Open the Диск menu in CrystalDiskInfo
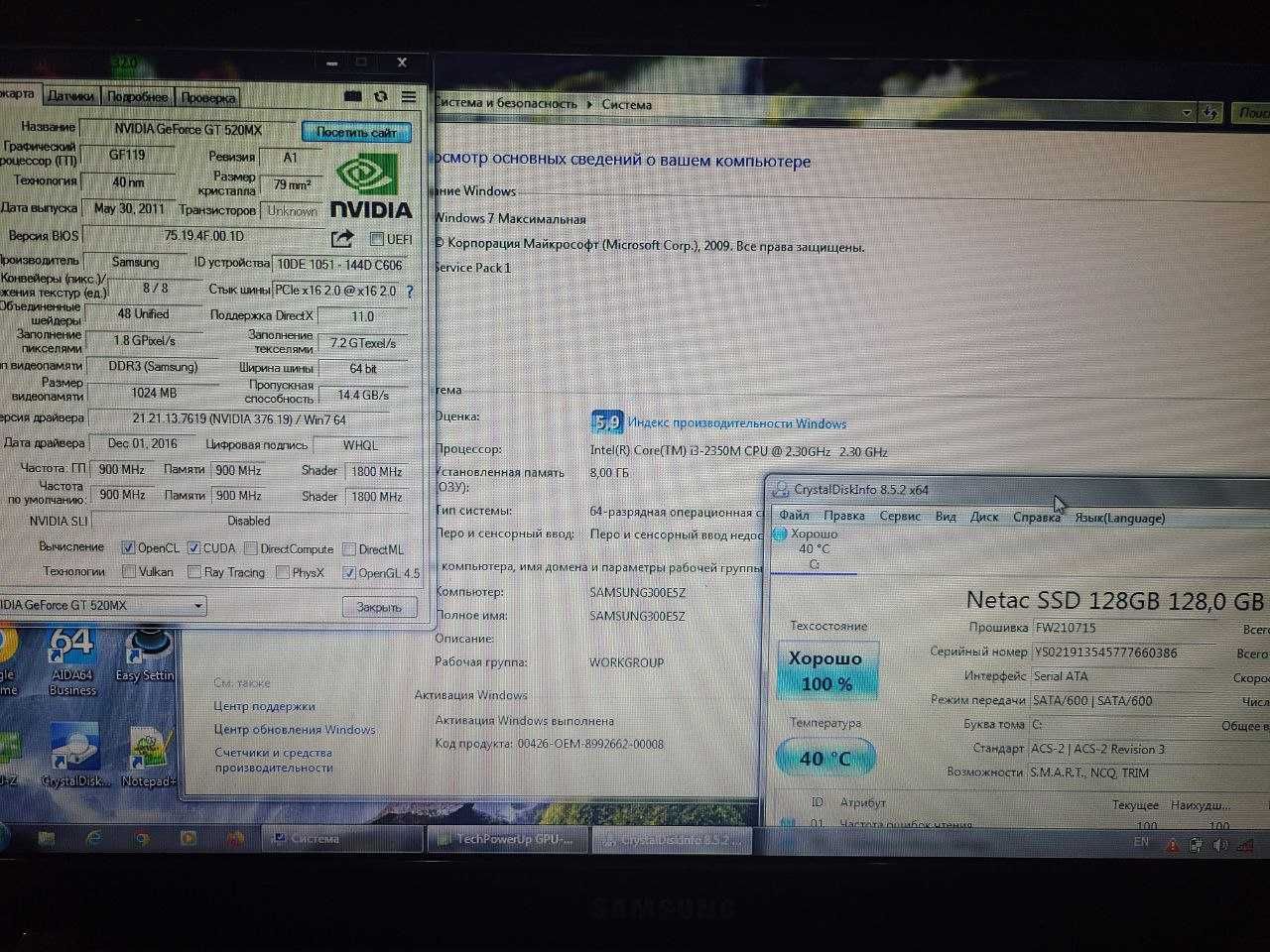This screenshot has height=952, width=1270. pos(984,517)
